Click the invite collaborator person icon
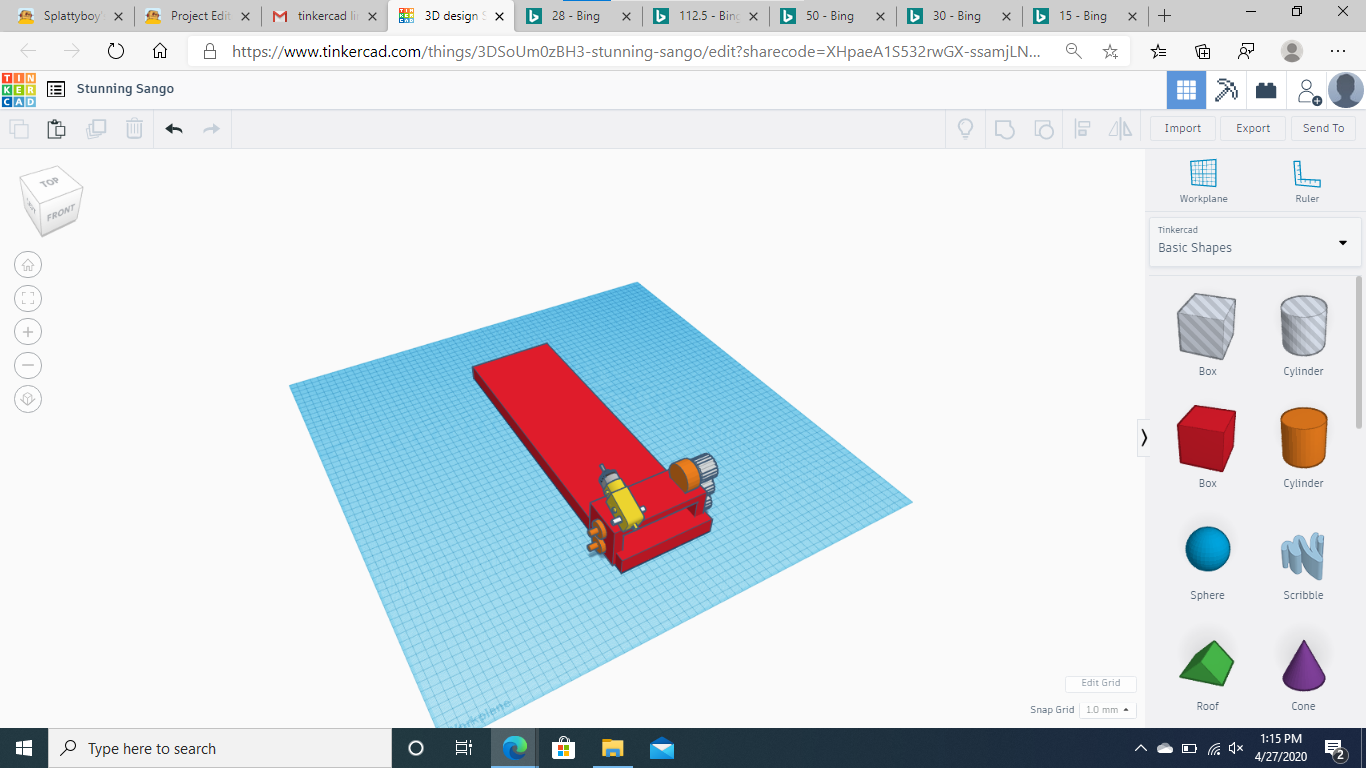The width and height of the screenshot is (1366, 768). tap(1307, 91)
